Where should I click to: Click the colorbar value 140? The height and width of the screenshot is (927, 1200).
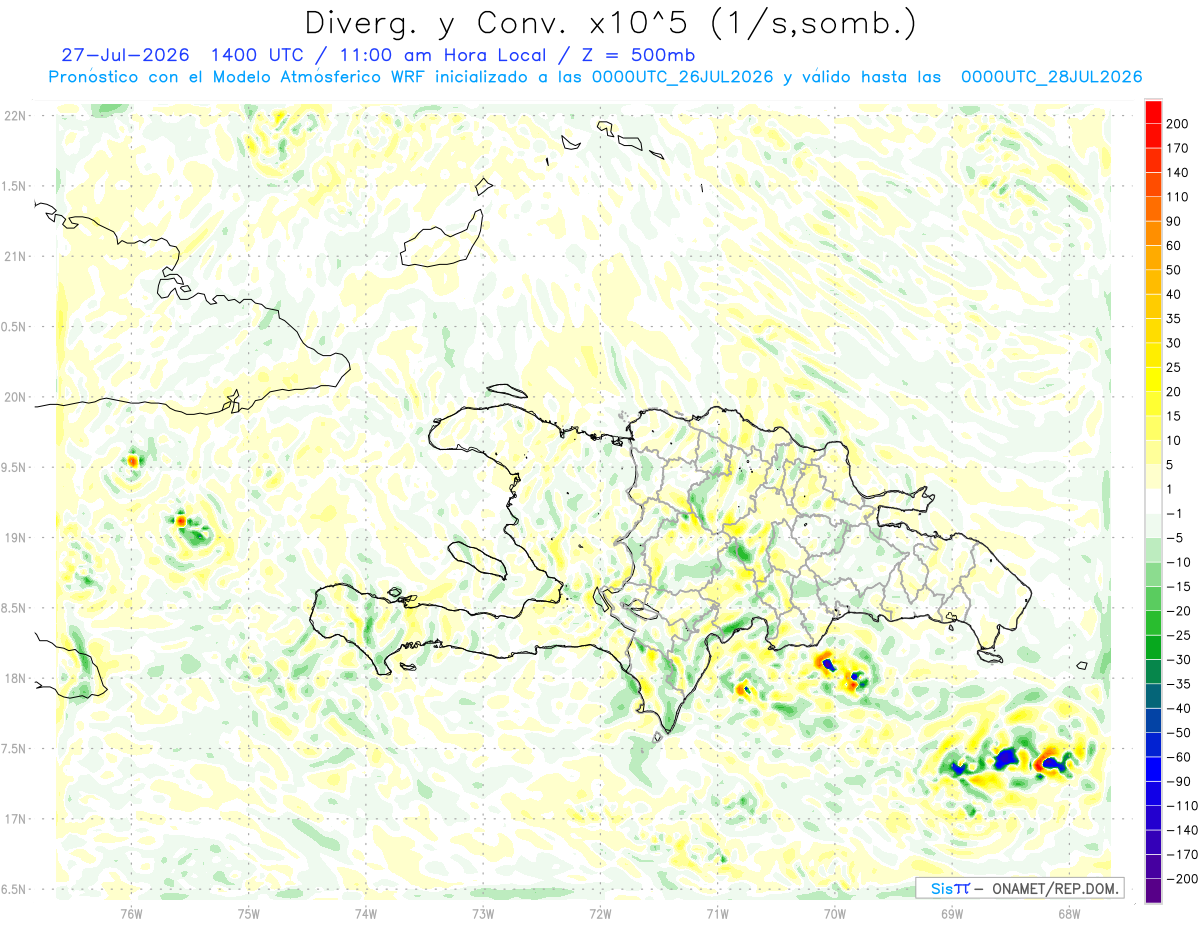pos(1178,173)
